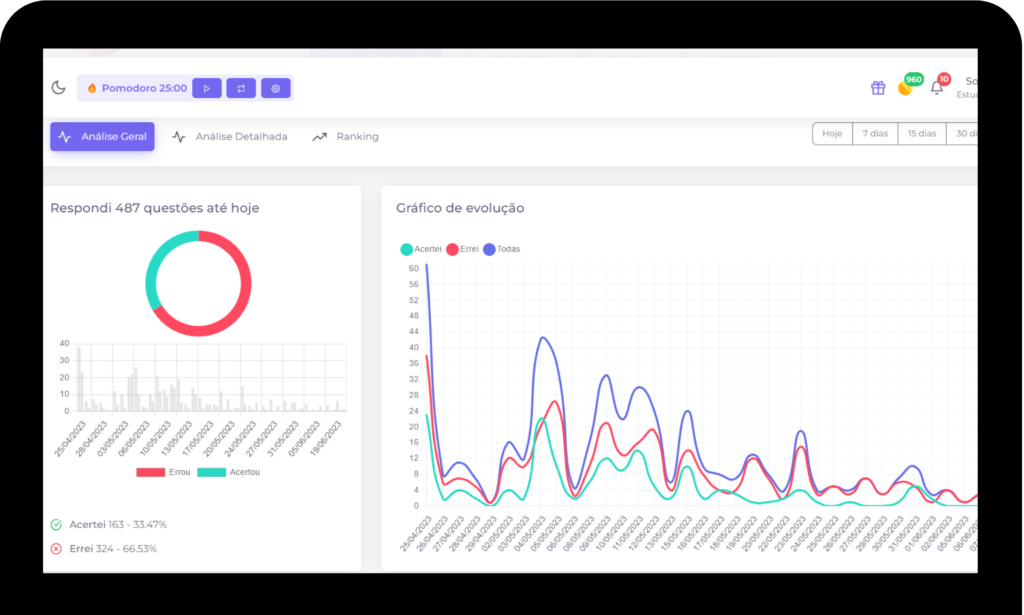Click the flame icon beside Pomodoro
This screenshot has height=615, width=1024.
(92, 88)
